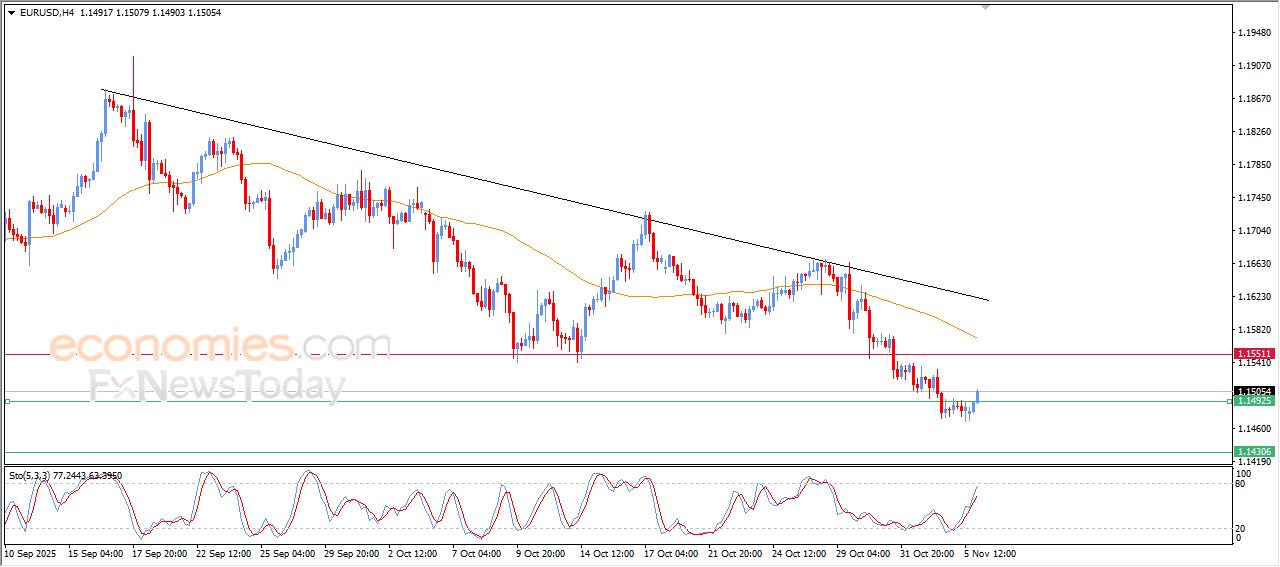
Task: Click the economies.com watermark
Action: click(220, 346)
